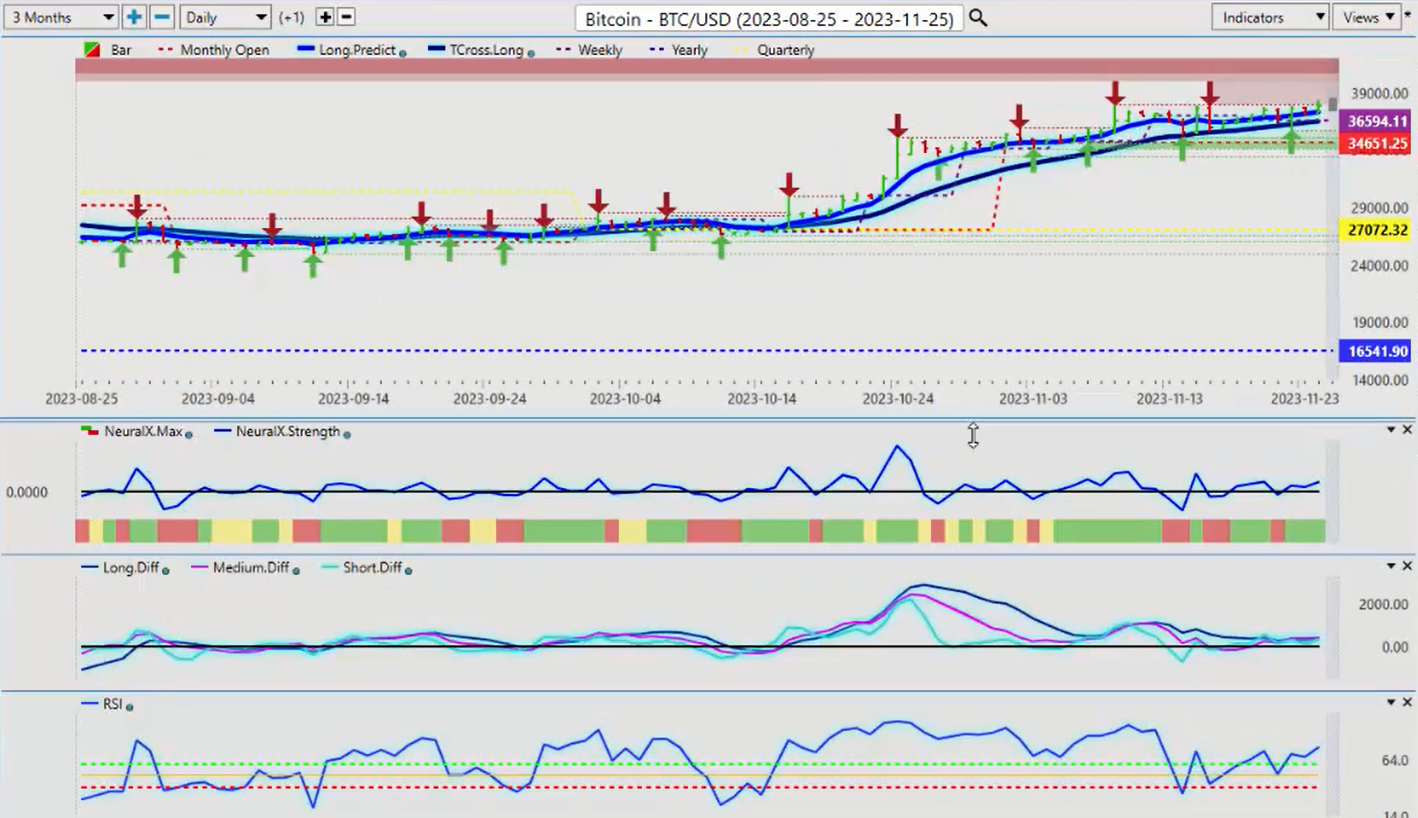Toggle the Yearly legend entry
This screenshot has height=818, width=1418.
click(x=690, y=49)
